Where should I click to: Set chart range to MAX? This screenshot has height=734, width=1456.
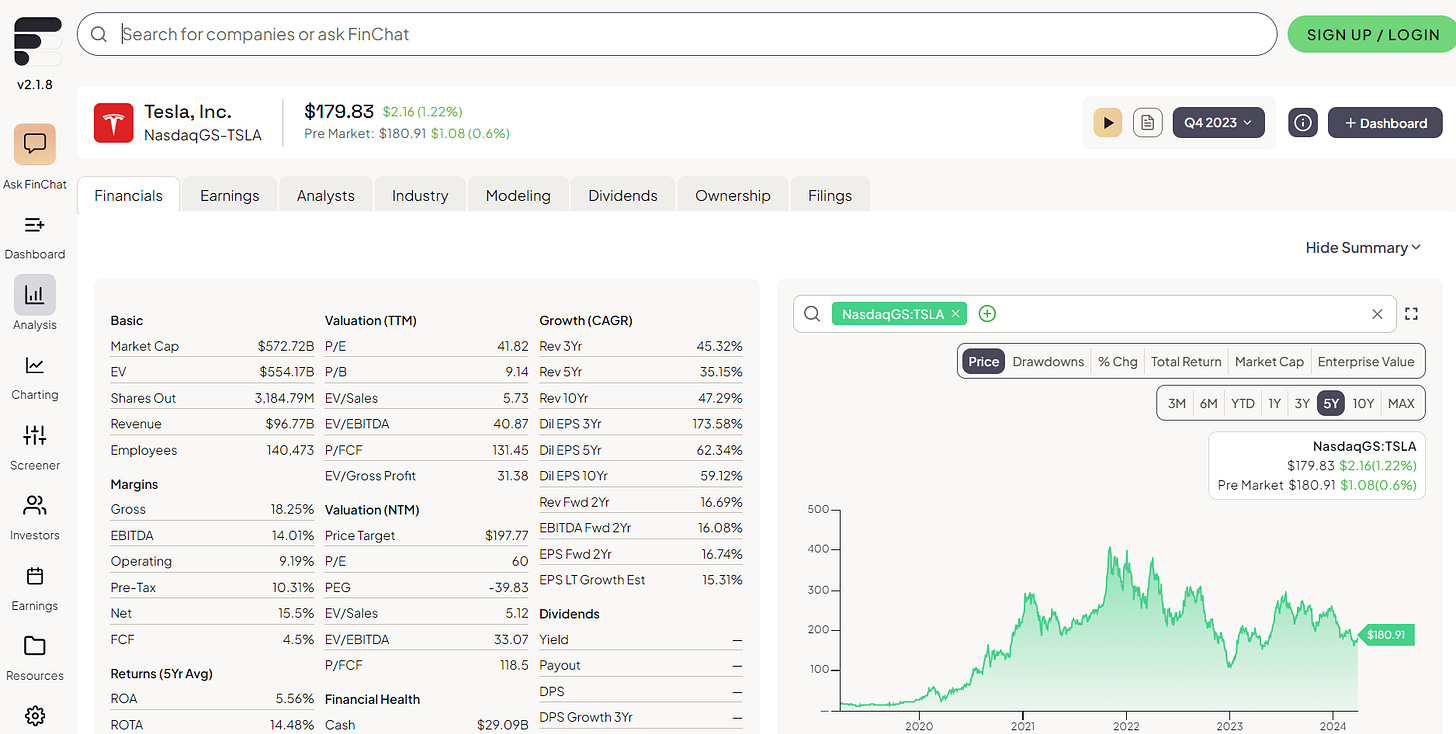[1401, 403]
